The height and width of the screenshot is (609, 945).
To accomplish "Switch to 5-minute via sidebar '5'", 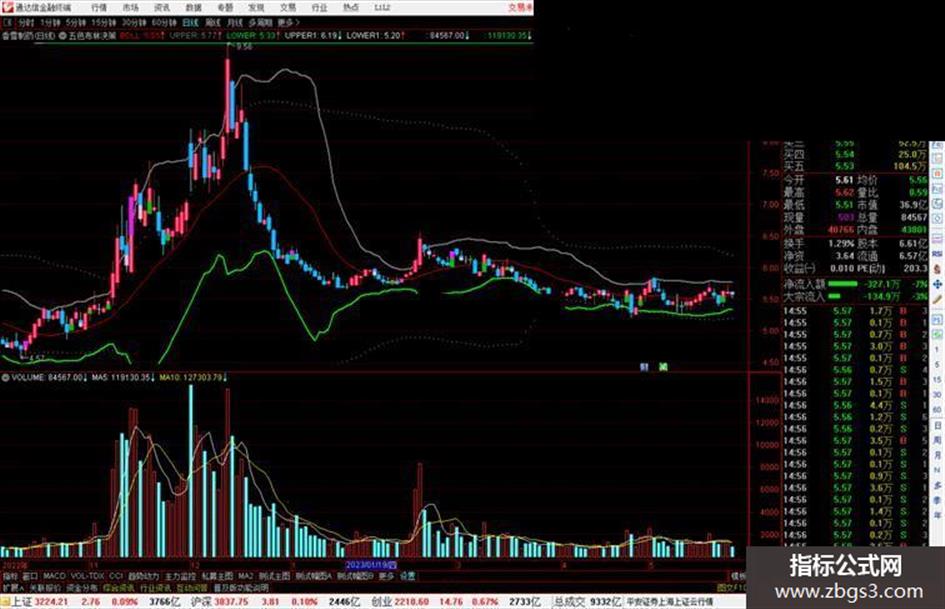I will pyautogui.click(x=937, y=365).
